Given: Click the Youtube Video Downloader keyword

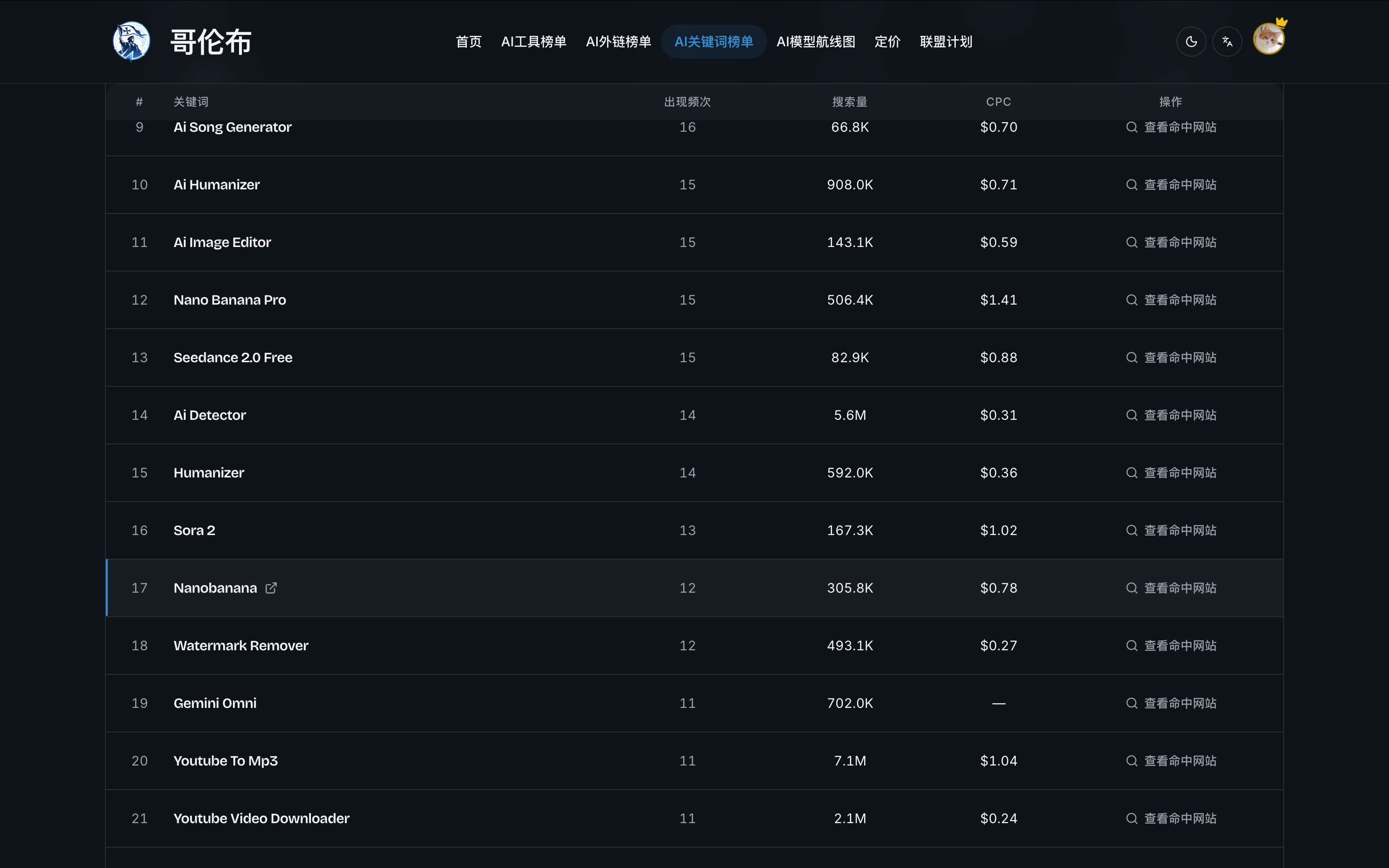Looking at the screenshot, I should tap(262, 818).
